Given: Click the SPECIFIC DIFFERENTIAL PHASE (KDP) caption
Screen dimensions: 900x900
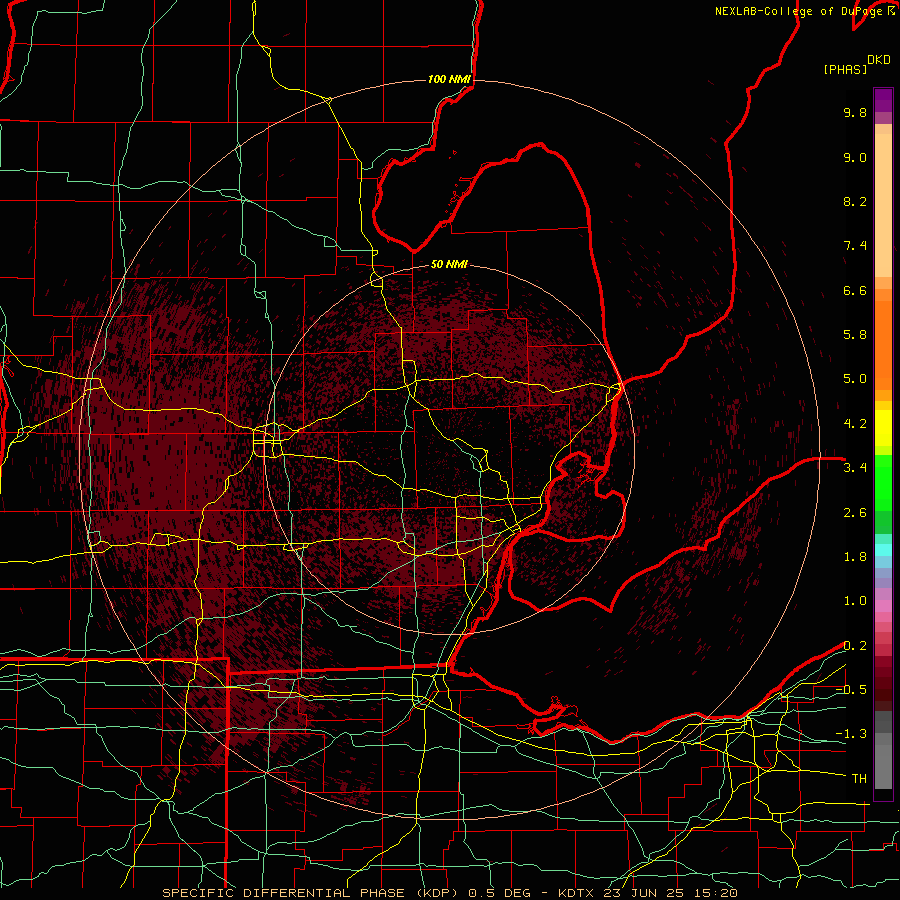Looking at the screenshot, I should [x=311, y=893].
